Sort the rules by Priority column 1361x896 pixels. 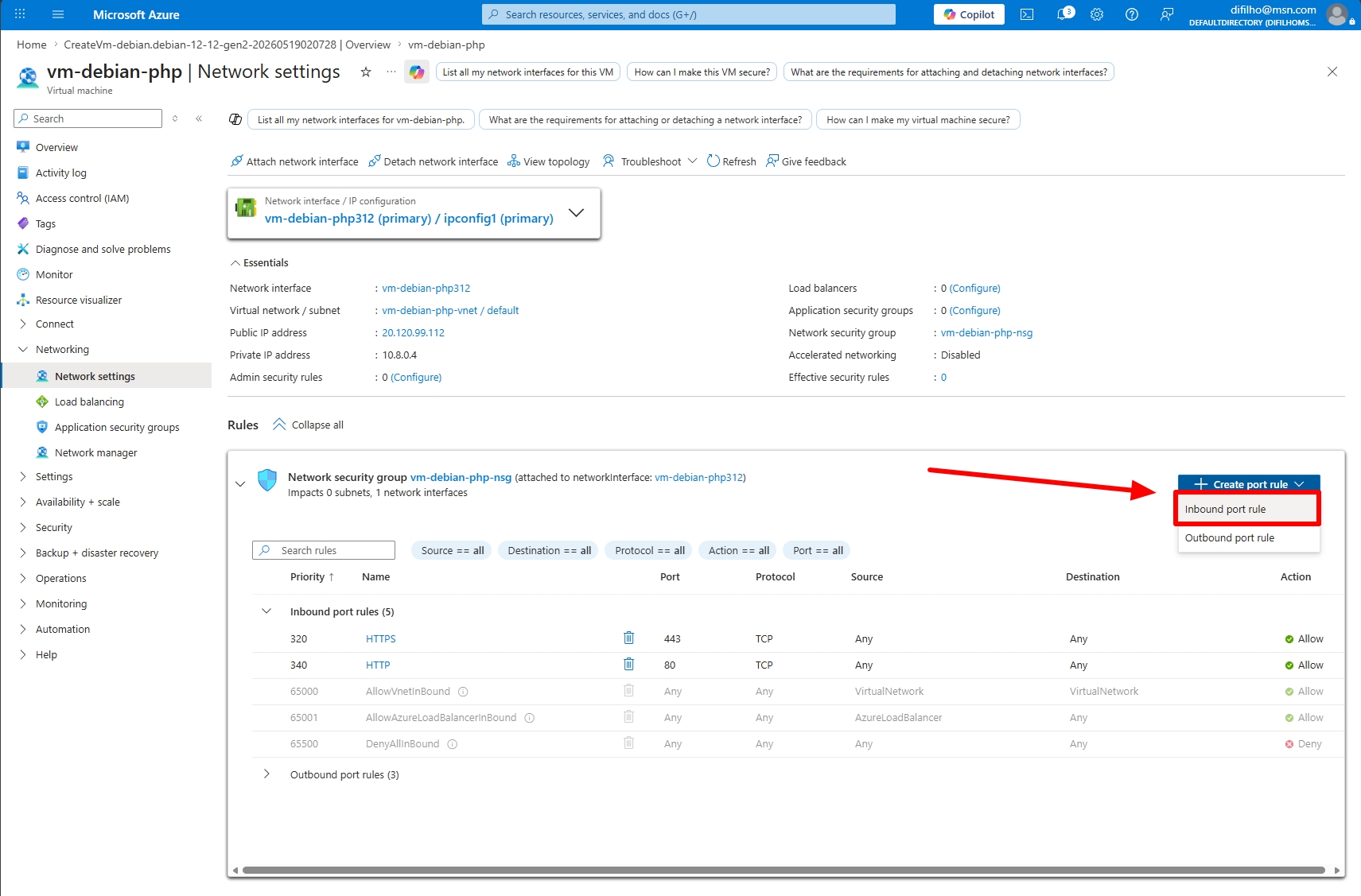(312, 576)
